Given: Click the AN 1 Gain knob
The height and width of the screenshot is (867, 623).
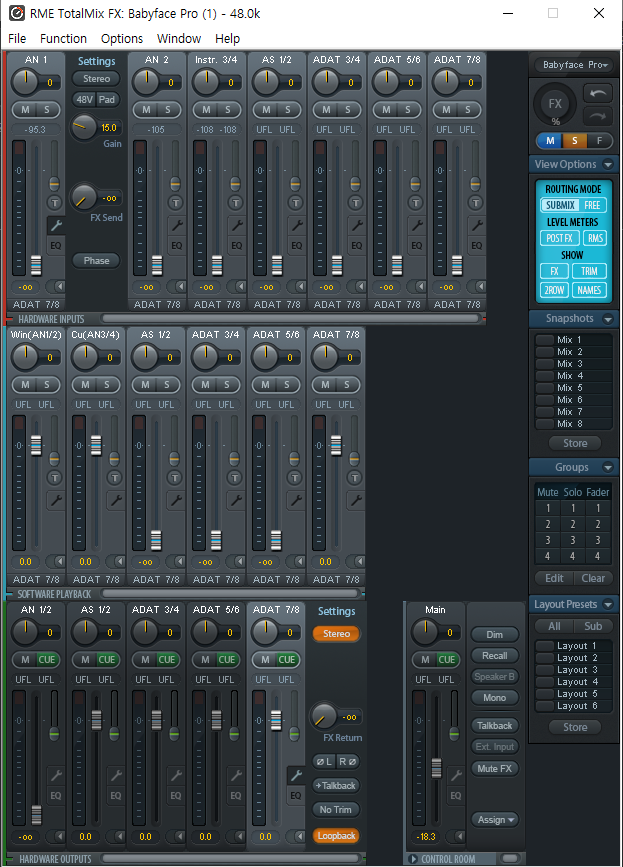Looking at the screenshot, I should coord(83,128).
